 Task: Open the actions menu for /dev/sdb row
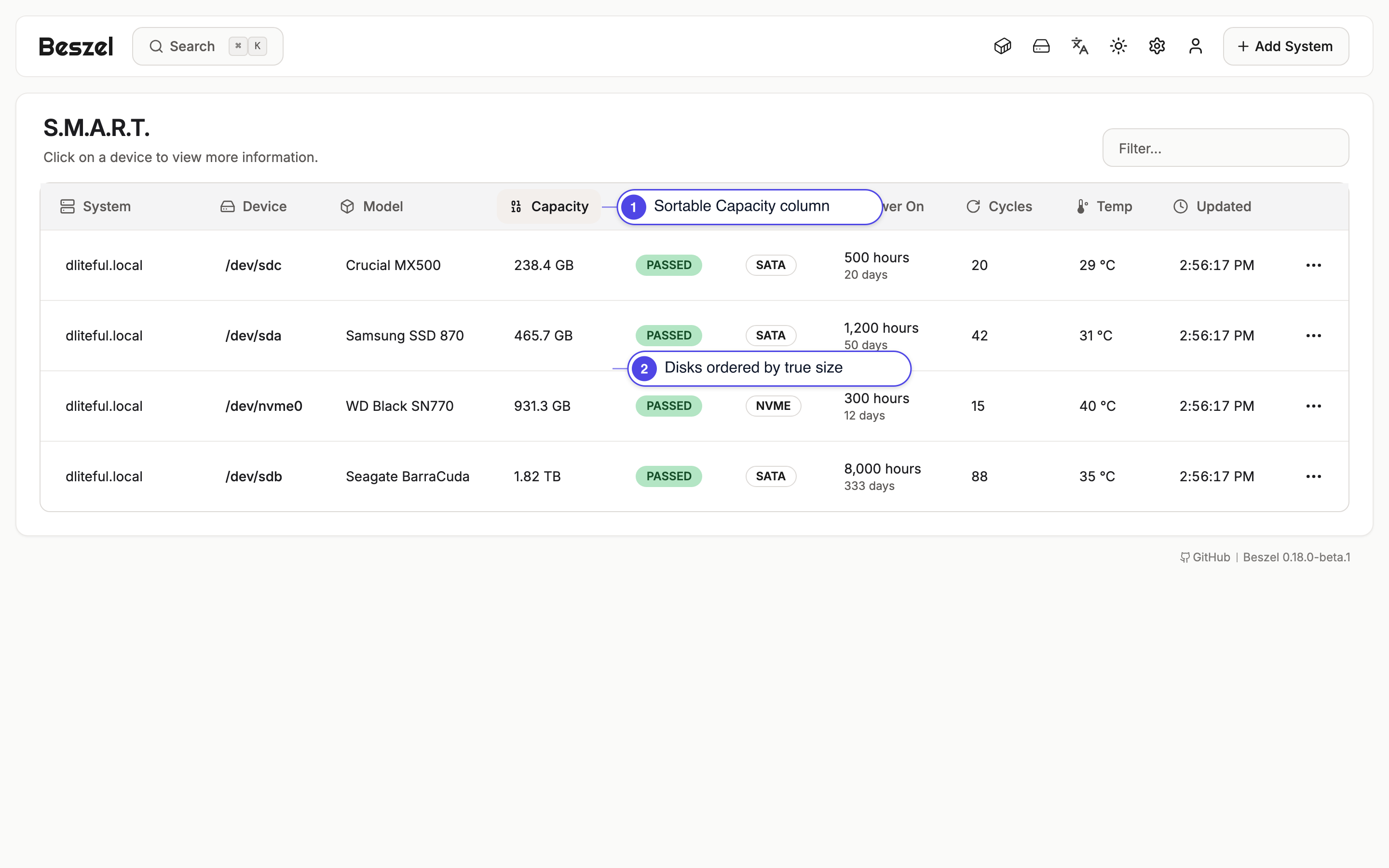click(x=1313, y=476)
